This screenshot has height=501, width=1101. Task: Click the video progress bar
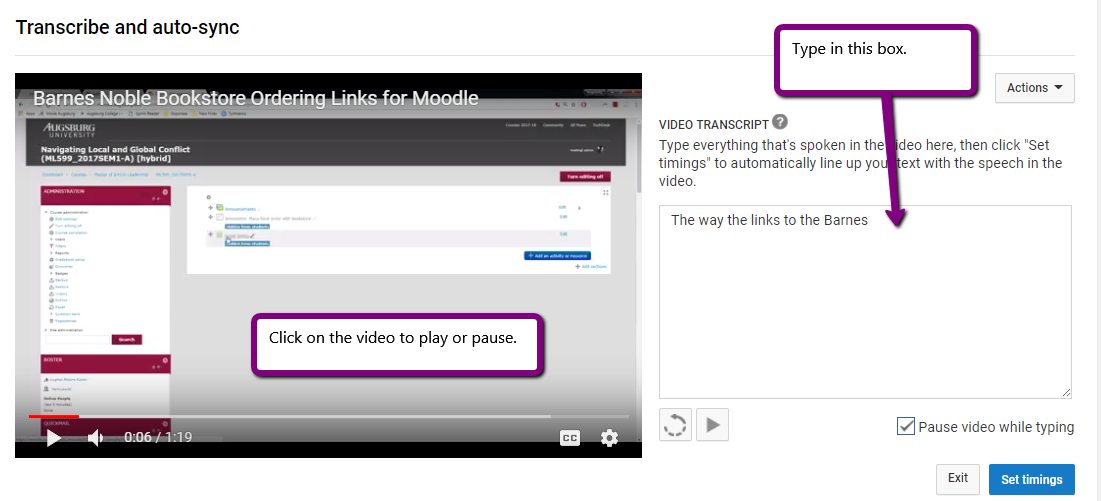(x=329, y=416)
